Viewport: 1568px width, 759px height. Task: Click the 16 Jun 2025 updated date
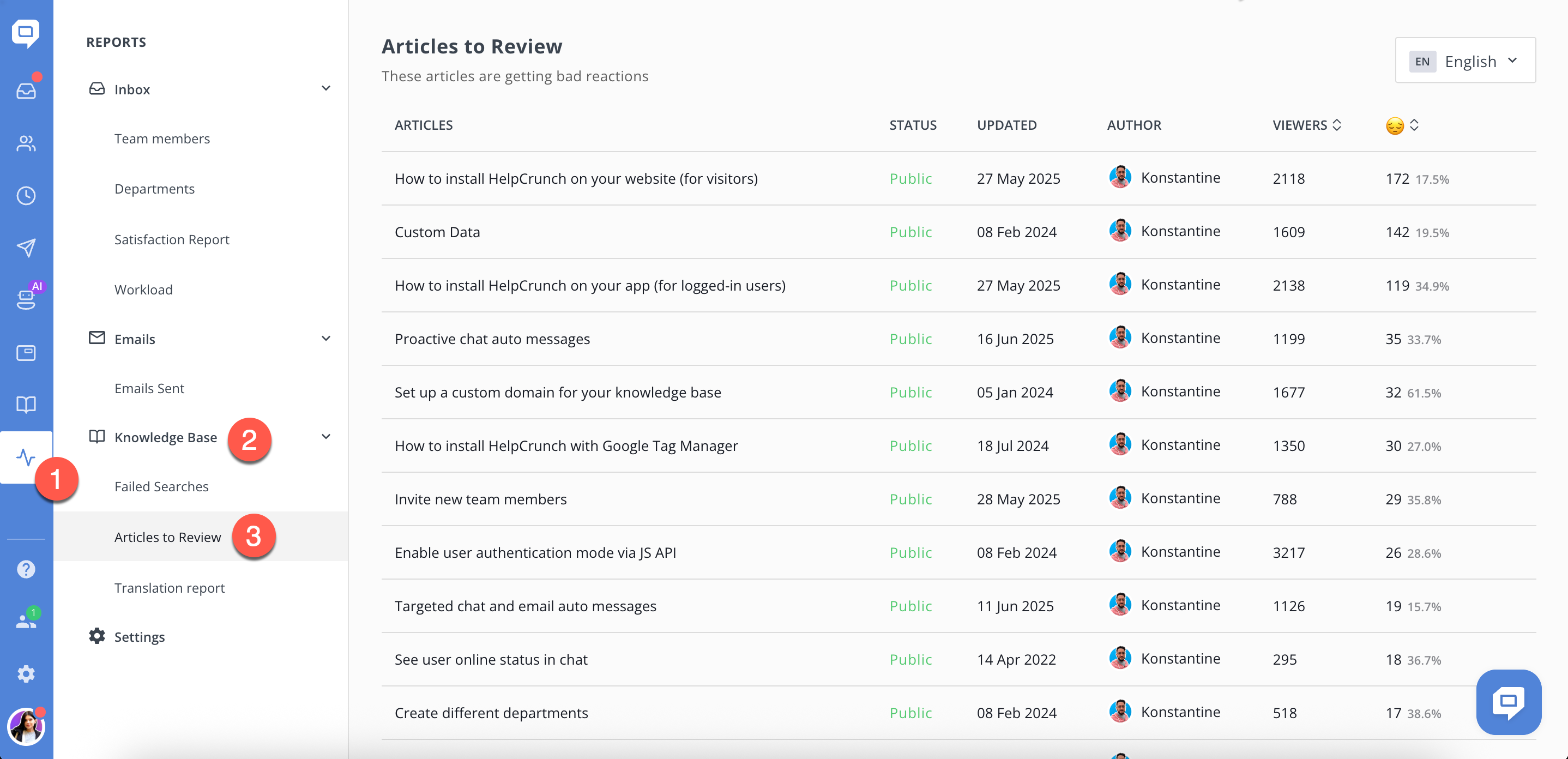[x=1015, y=339]
